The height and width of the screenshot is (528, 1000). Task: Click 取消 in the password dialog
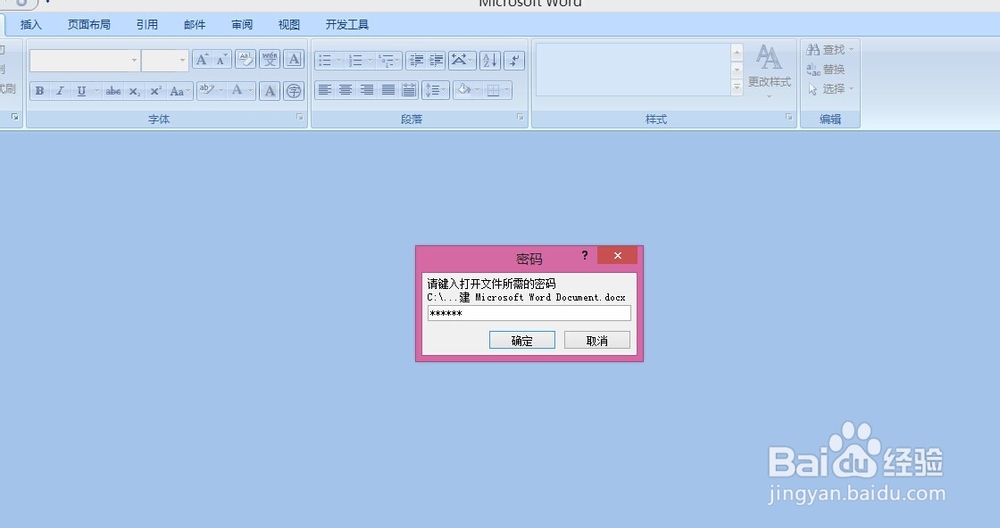[597, 341]
